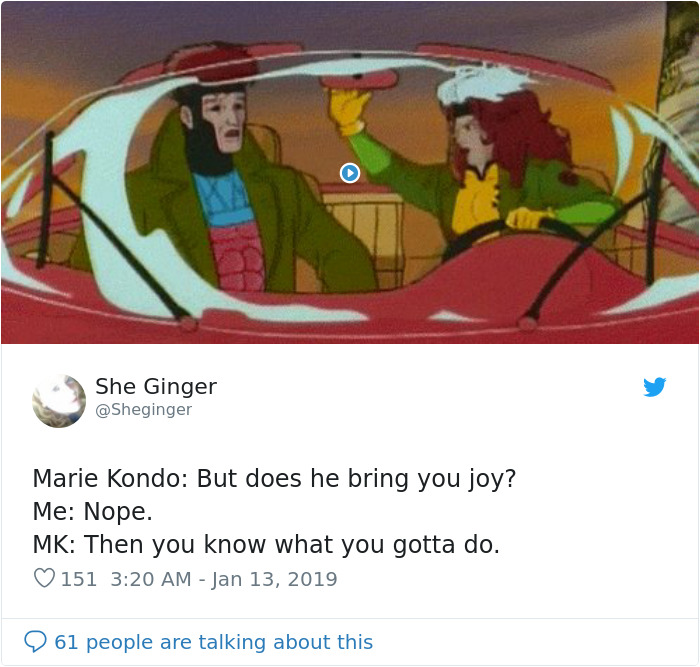700x667 pixels.
Task: Open Twitter via the blue bird logo
Action: [654, 387]
